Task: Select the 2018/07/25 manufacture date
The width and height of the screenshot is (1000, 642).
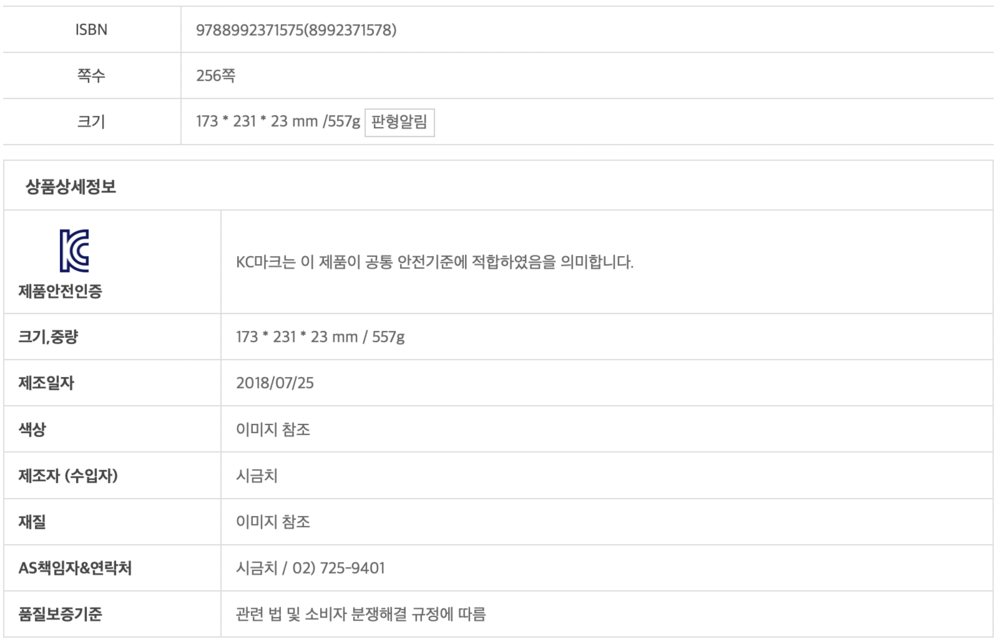Action: 270,383
